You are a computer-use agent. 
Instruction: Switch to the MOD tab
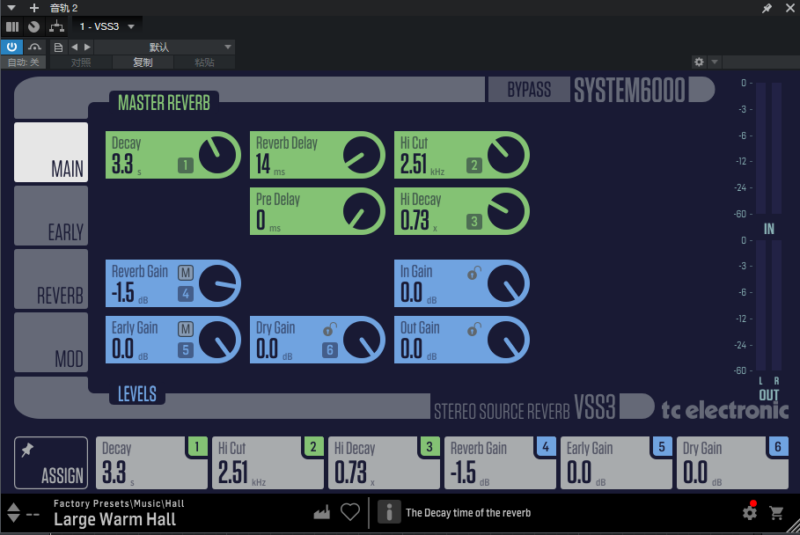coord(51,343)
